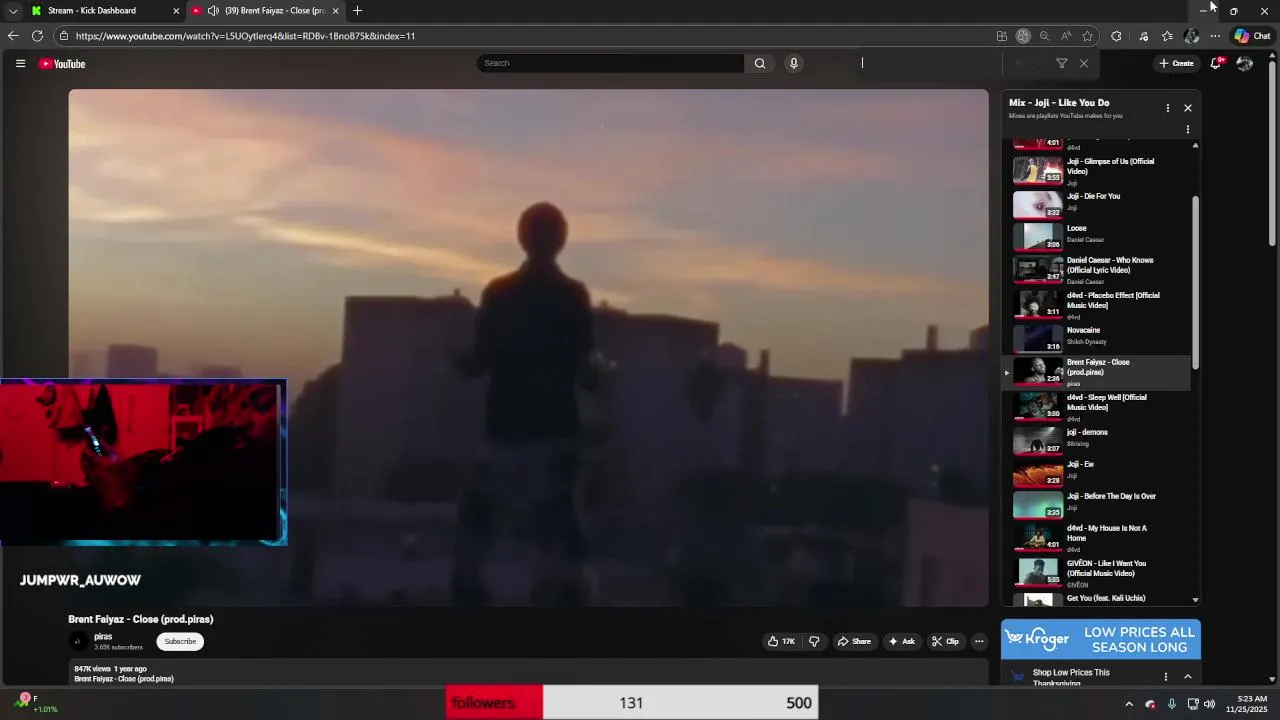Mute the tab via speaker icon

point(213,11)
